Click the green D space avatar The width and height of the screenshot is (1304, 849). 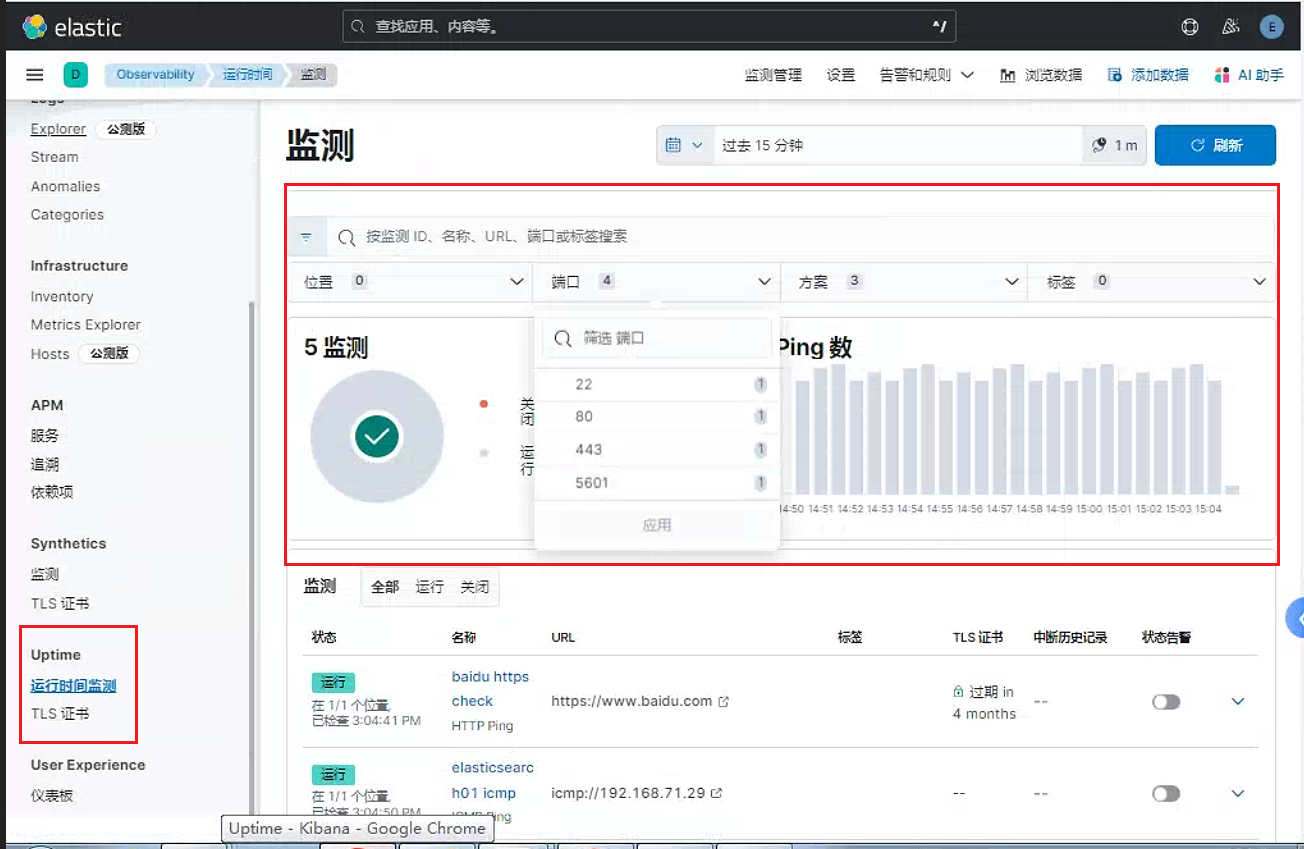click(x=75, y=75)
